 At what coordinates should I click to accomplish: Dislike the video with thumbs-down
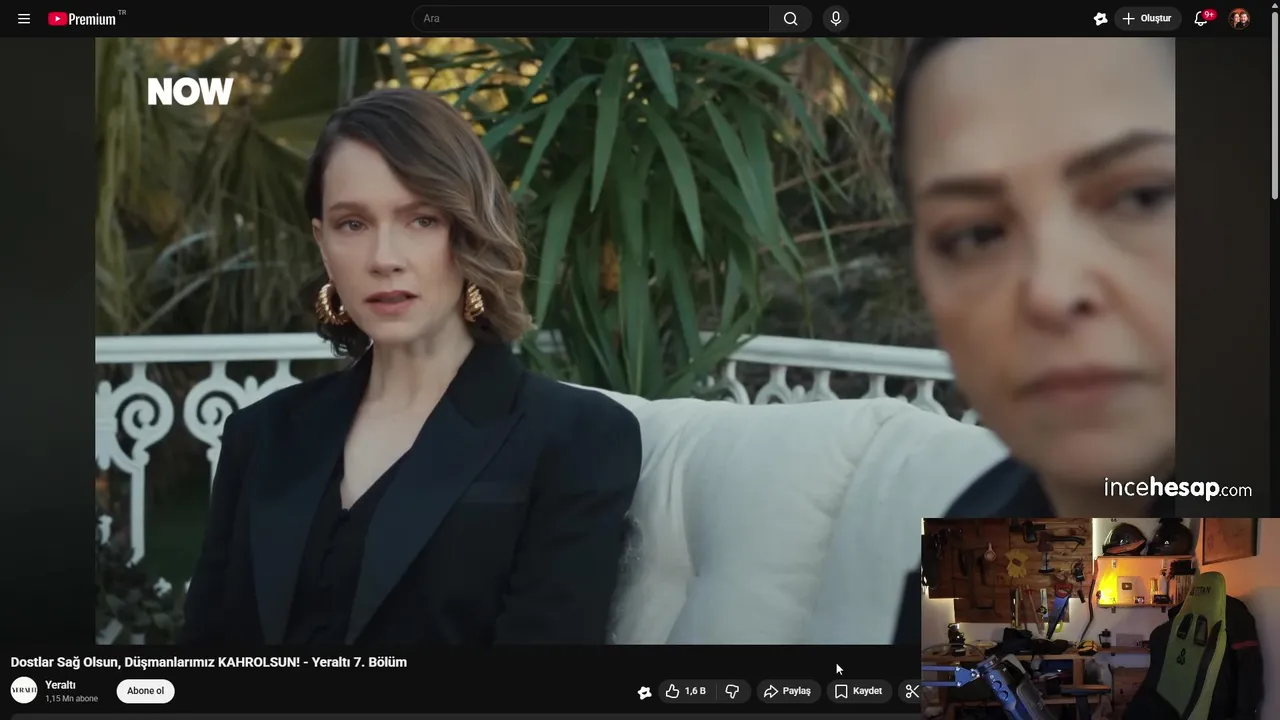click(732, 691)
